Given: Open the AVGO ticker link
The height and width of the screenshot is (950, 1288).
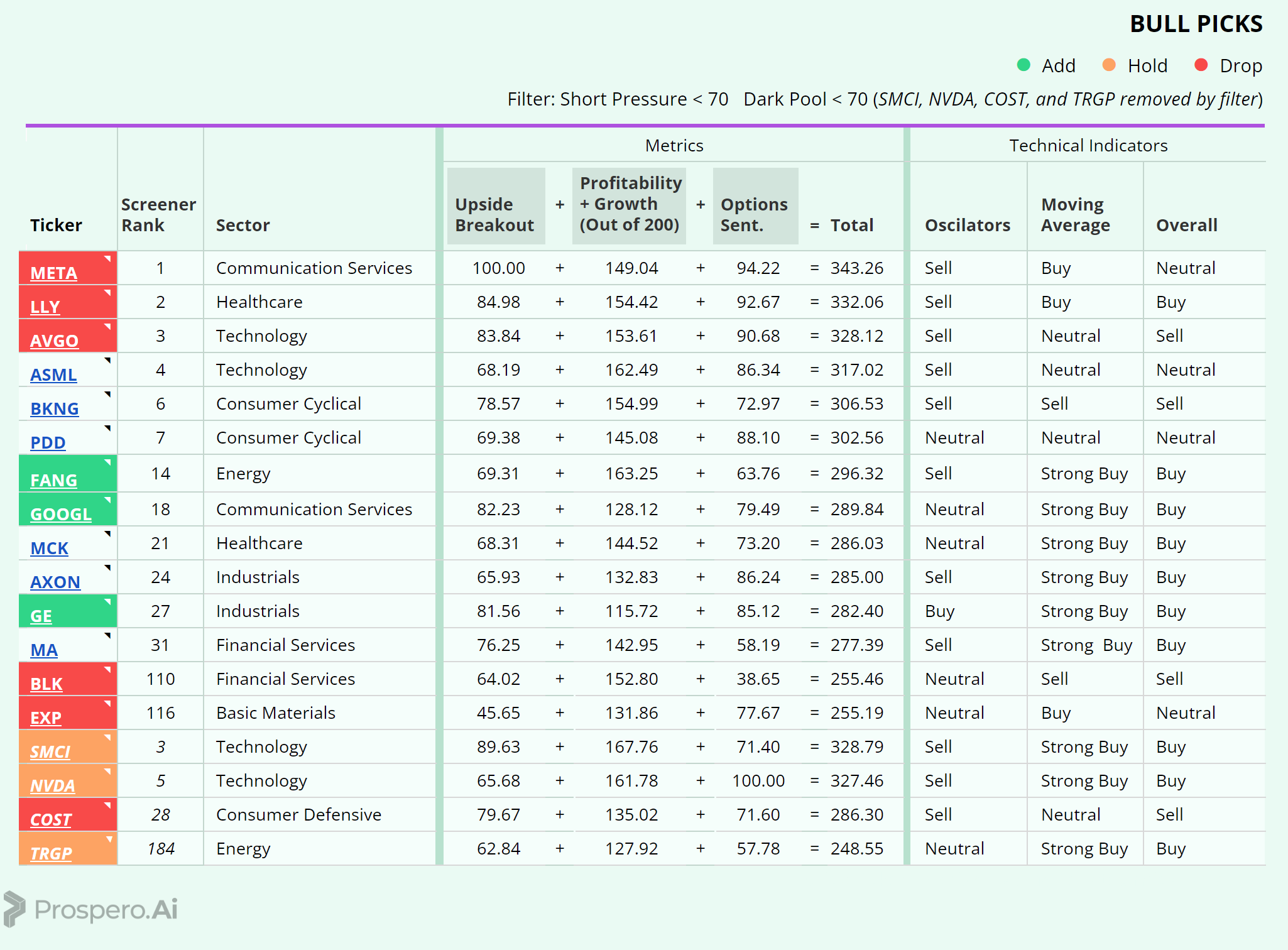Looking at the screenshot, I should [x=55, y=341].
